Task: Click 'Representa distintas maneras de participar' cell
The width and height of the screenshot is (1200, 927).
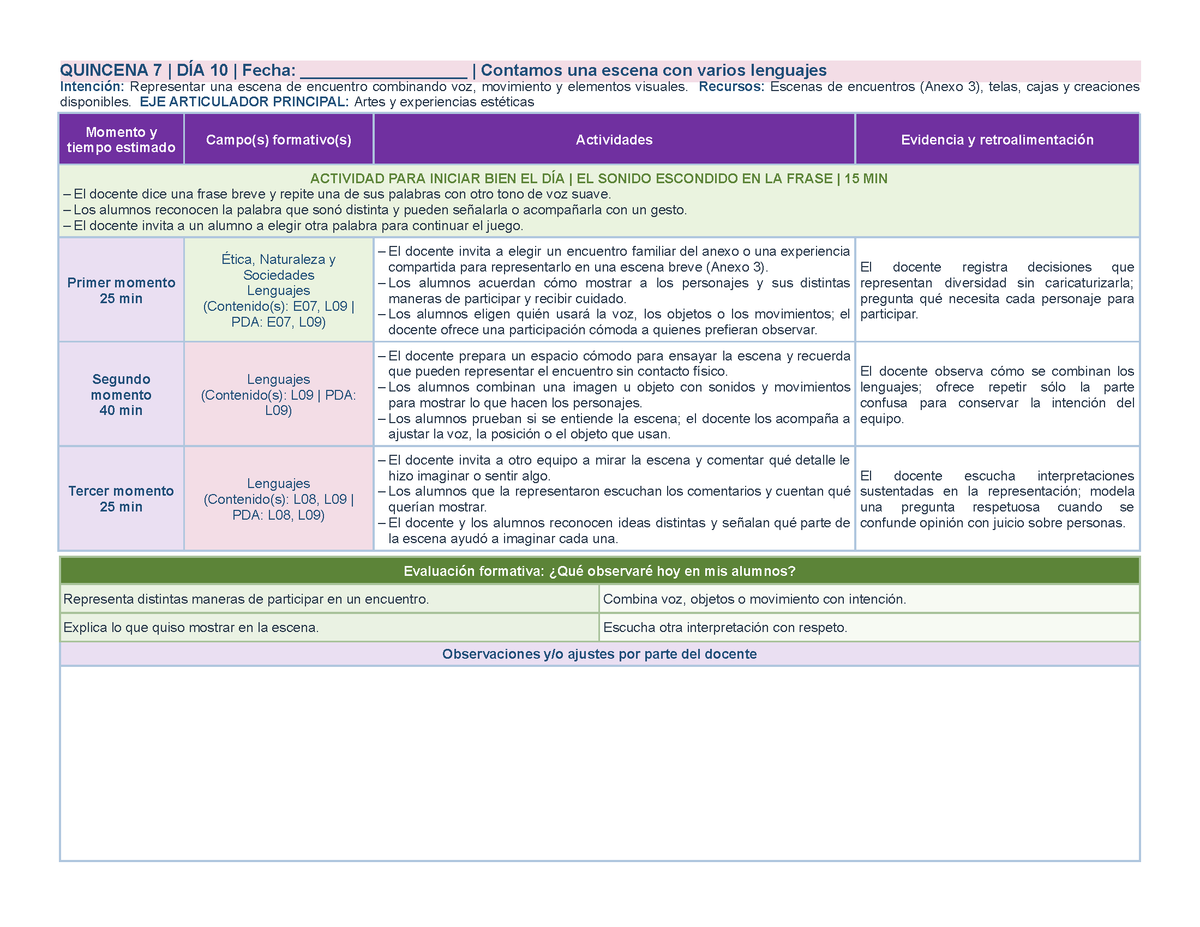Action: pyautogui.click(x=329, y=599)
